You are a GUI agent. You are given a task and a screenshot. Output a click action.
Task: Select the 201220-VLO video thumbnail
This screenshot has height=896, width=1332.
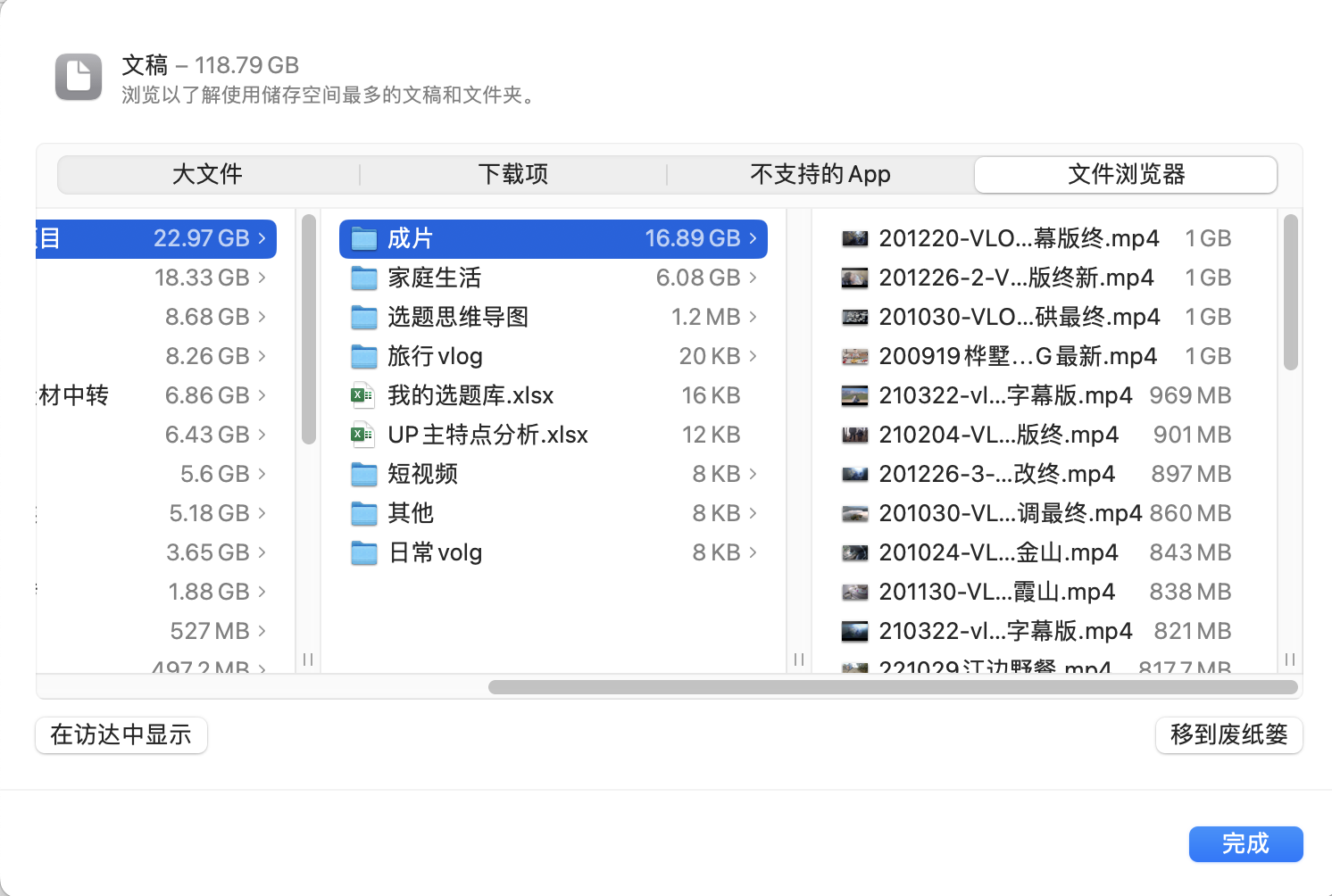coord(854,239)
